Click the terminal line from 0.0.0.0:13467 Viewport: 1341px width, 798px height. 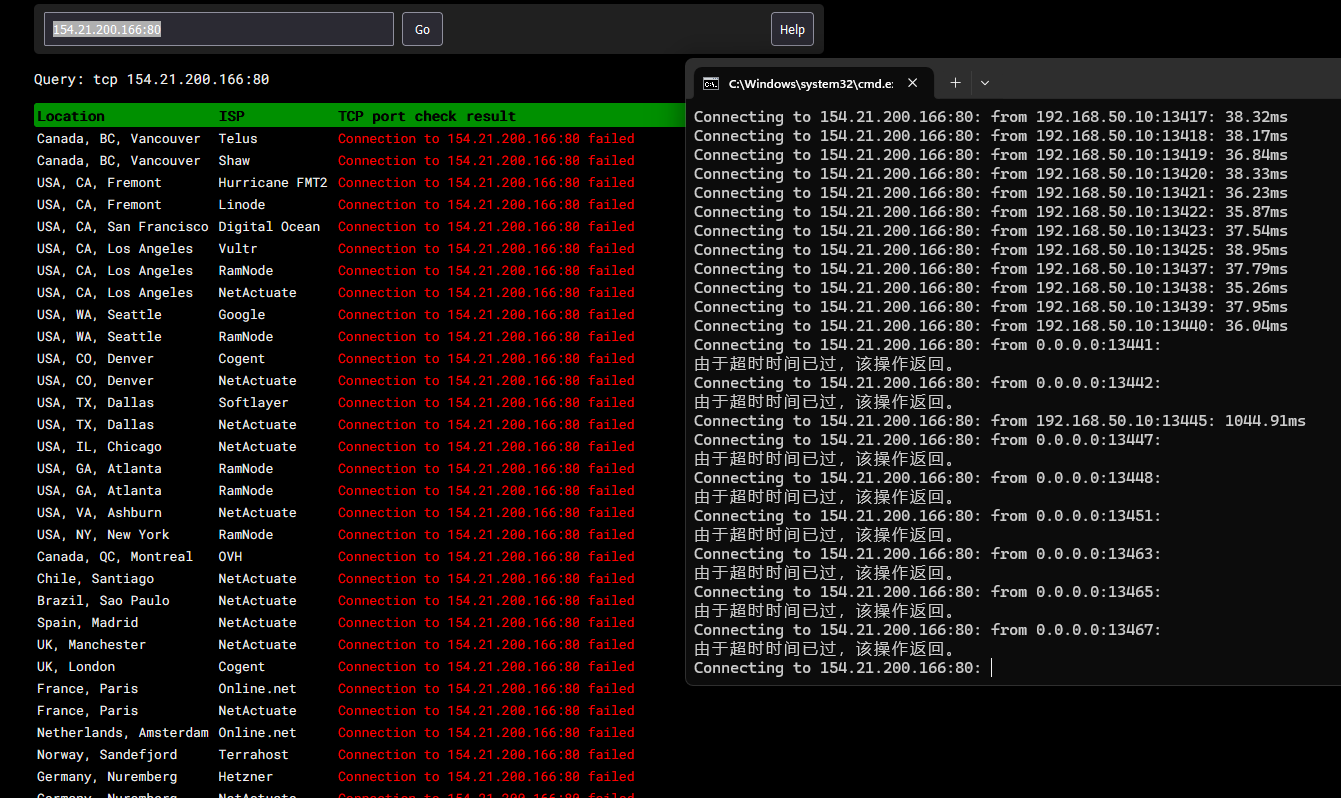point(928,630)
